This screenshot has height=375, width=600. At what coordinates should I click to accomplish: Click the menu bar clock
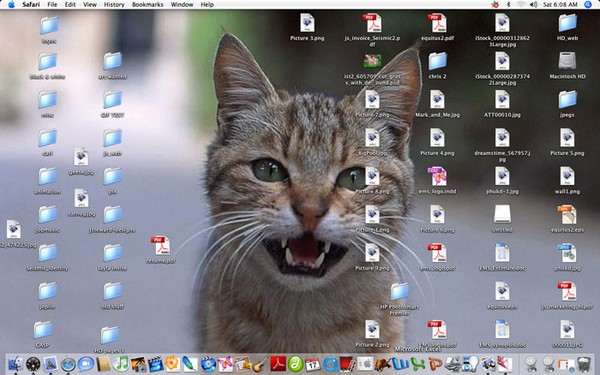[560, 5]
